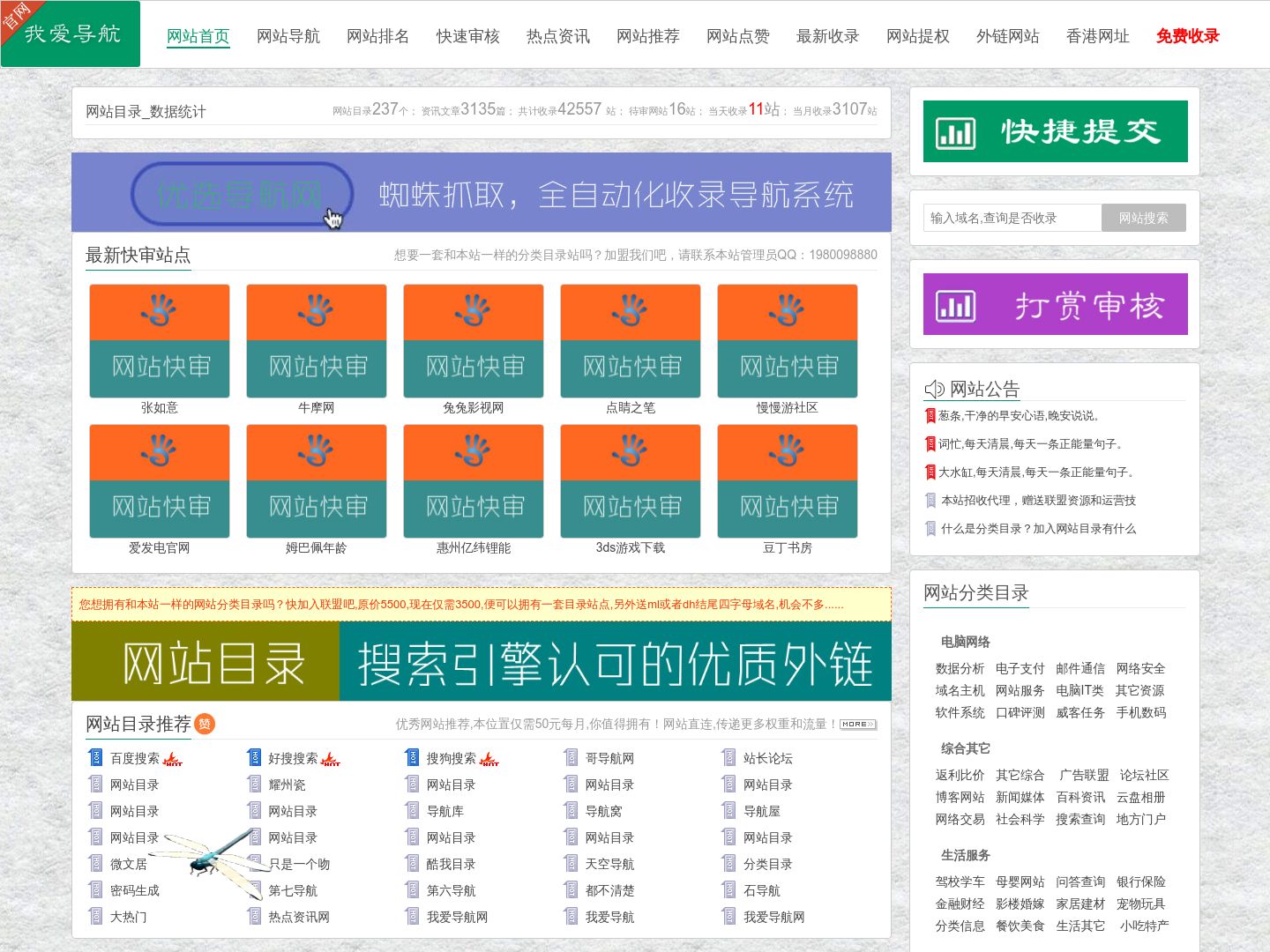Click the 网站公告 speaker icon
The image size is (1270, 952).
pyautogui.click(x=934, y=389)
